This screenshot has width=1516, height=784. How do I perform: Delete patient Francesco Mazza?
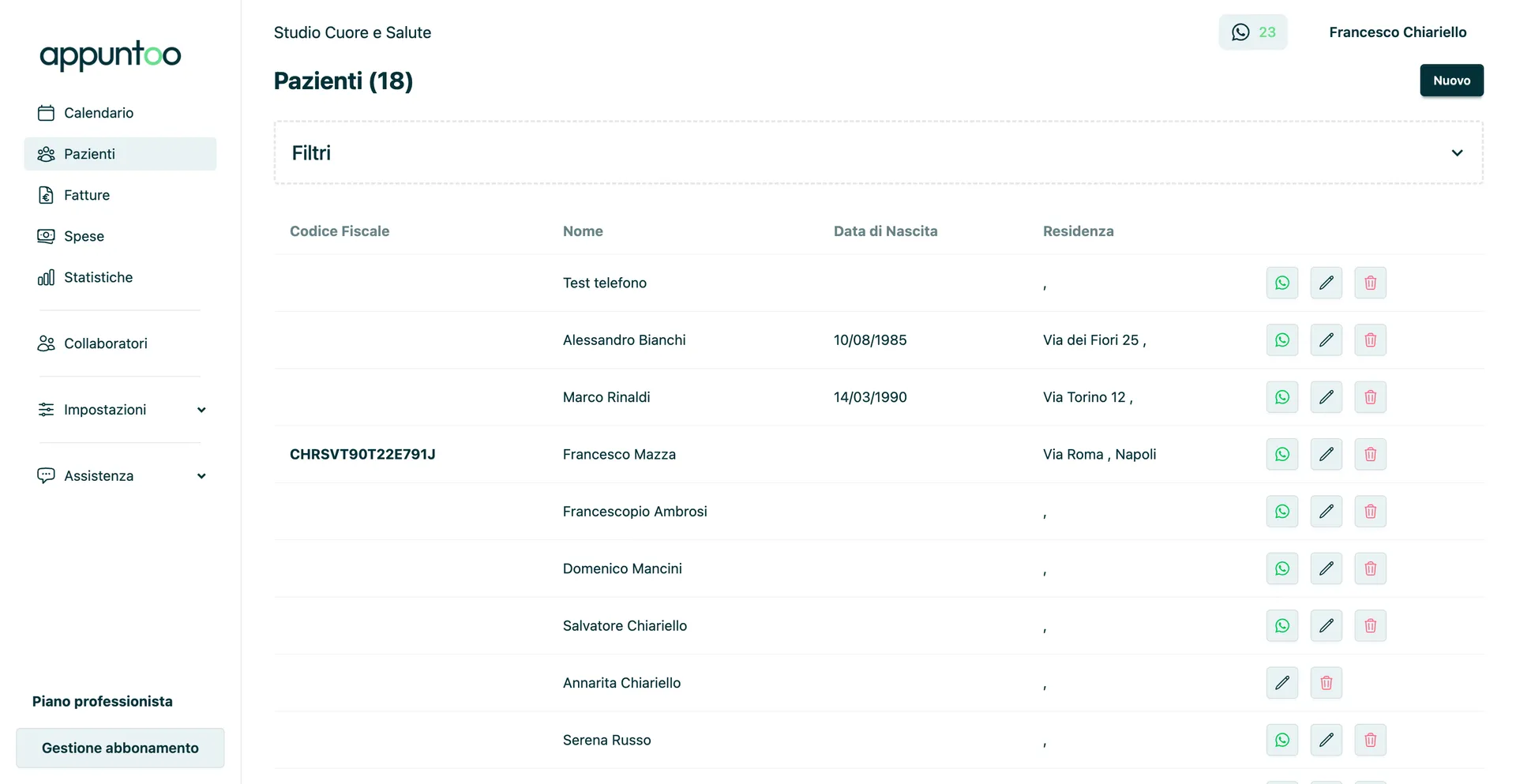1370,455
